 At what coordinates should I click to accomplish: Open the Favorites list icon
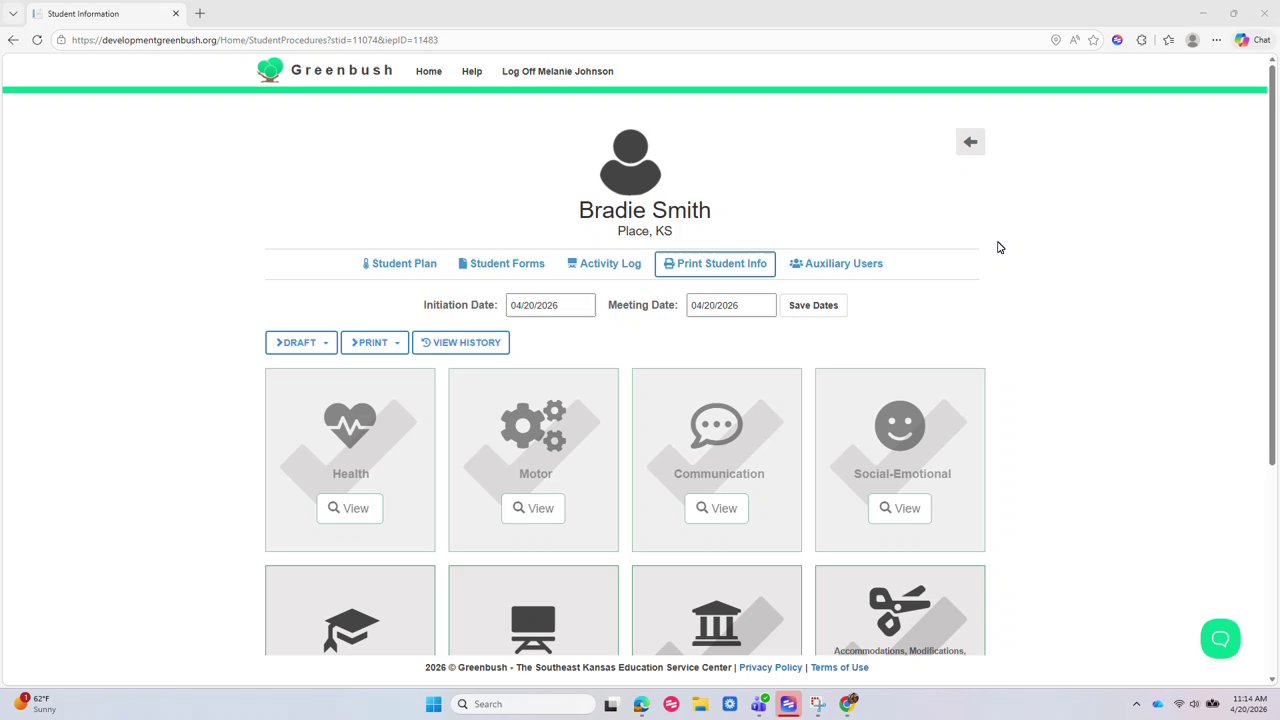[x=1168, y=40]
